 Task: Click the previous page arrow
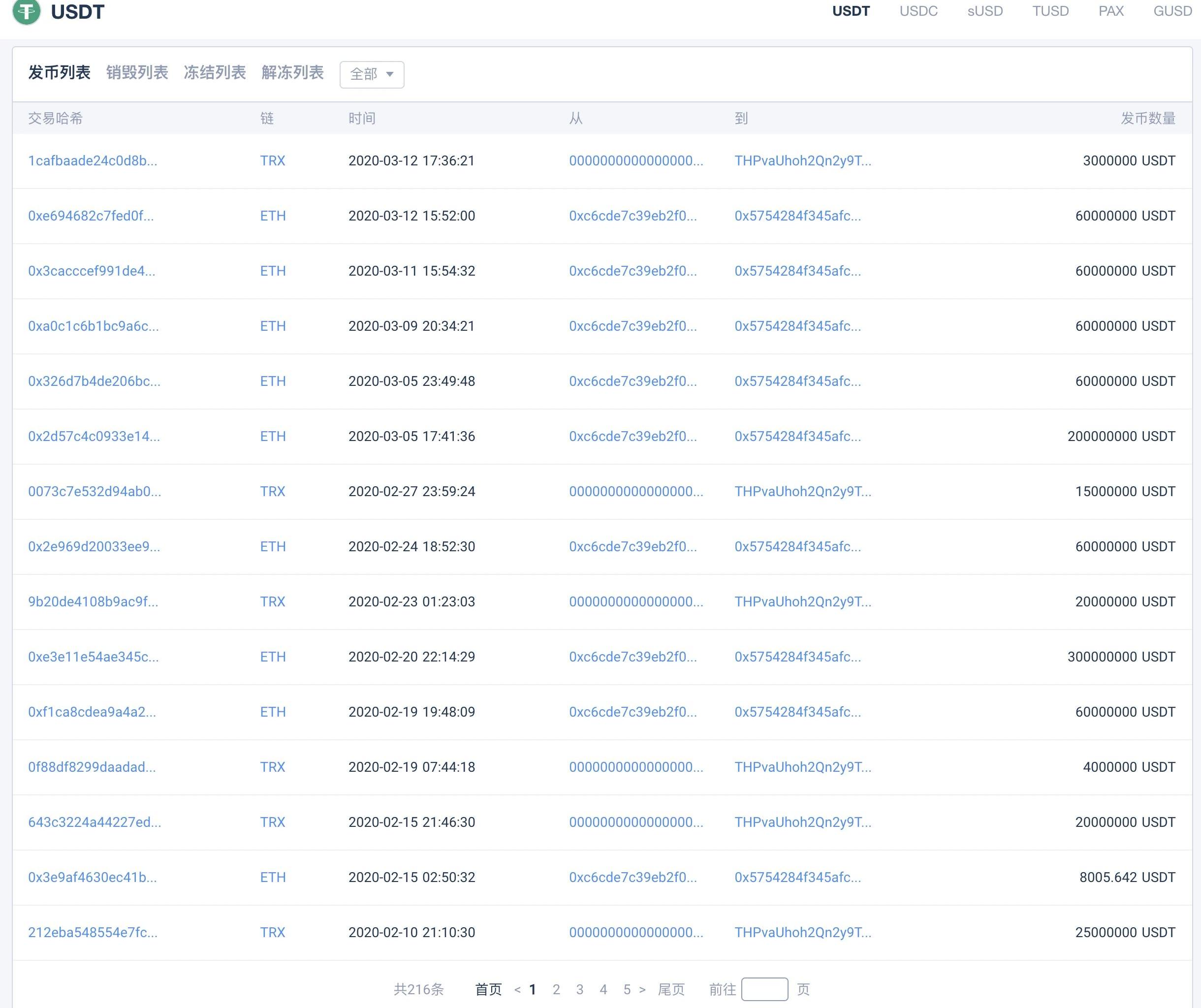tap(517, 990)
